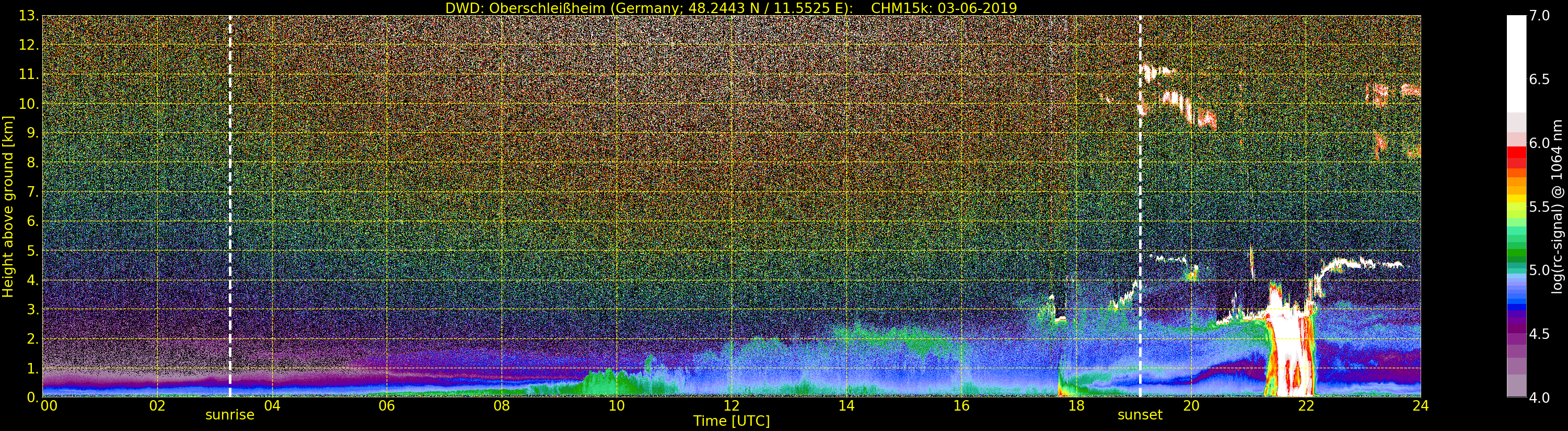Viewport: 1568px width, 431px height.
Task: Click the height axis tick label 11.
Action: point(29,74)
